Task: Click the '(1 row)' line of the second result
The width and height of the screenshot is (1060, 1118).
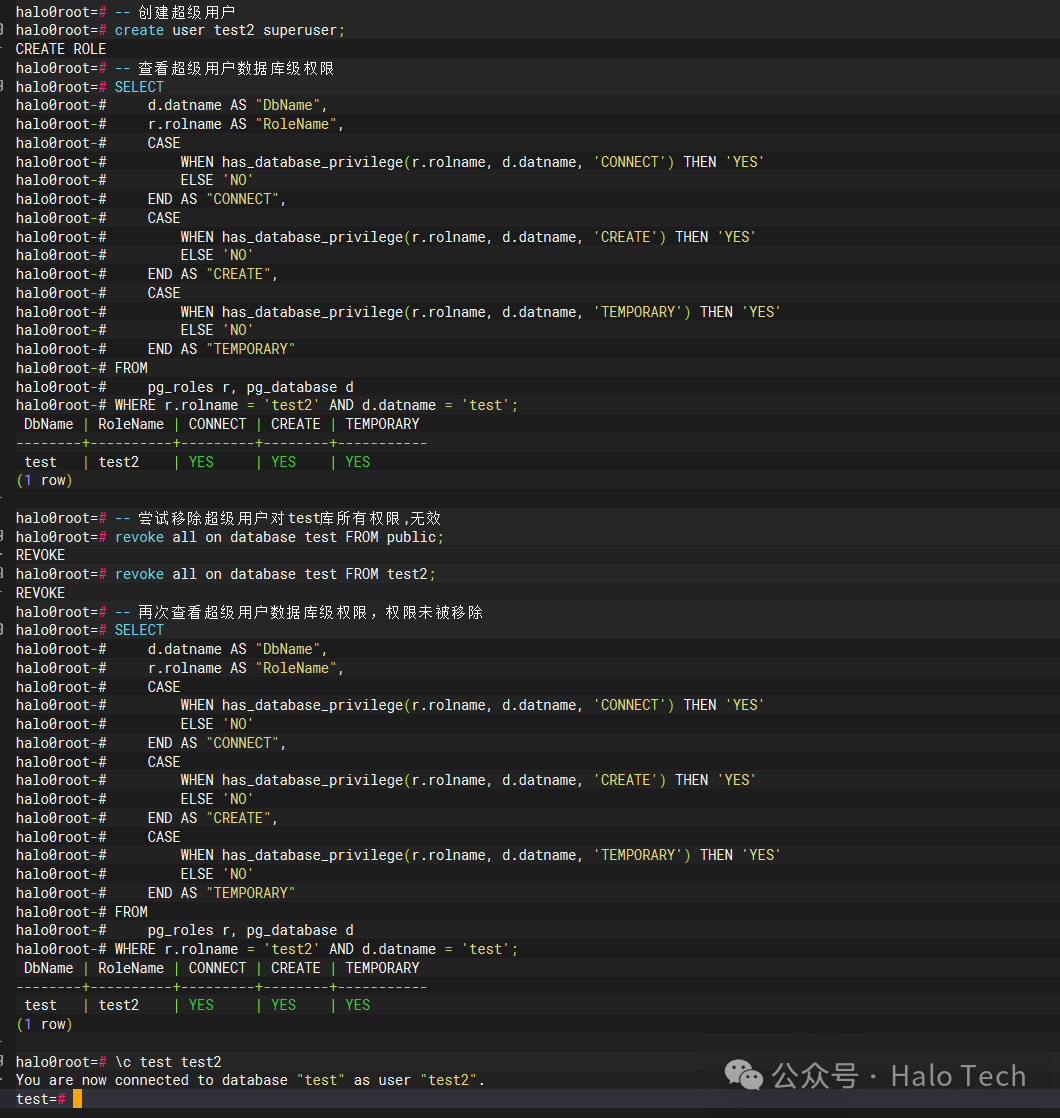Action: tap(44, 1024)
